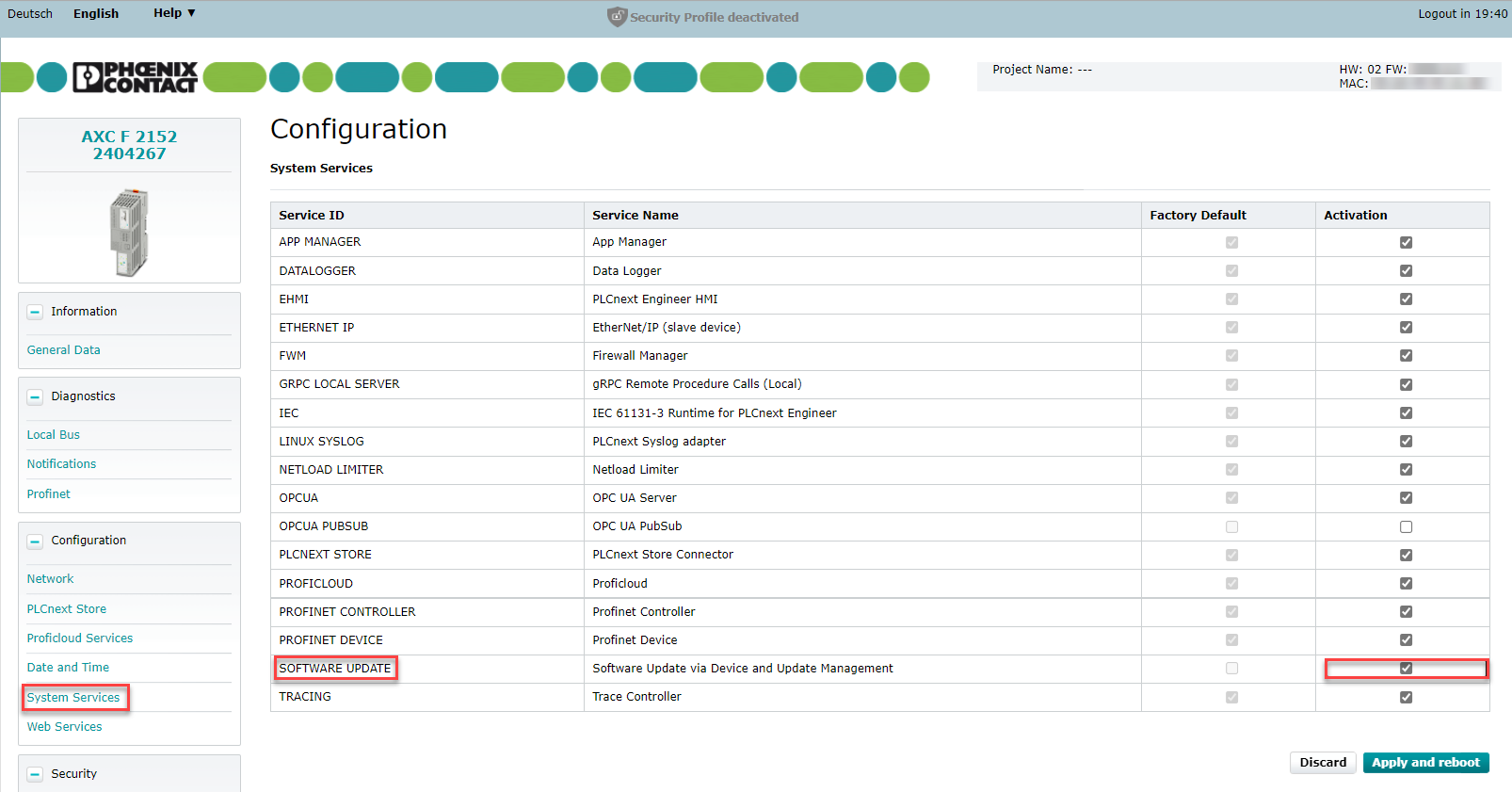The image size is (1512, 792).
Task: Click AXC F 2152 device title
Action: (x=129, y=145)
